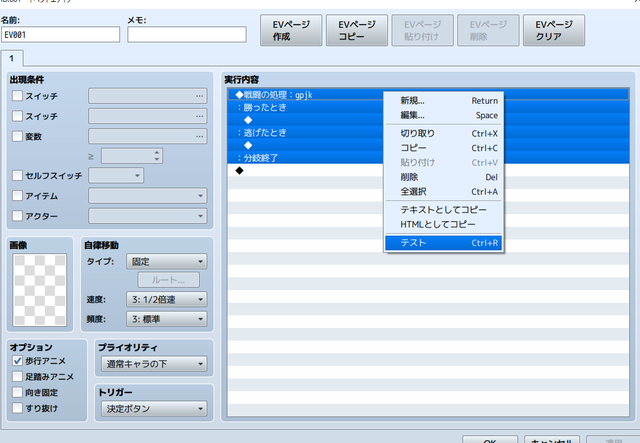Click the first スイッチ selector field ellipsis
The width and height of the screenshot is (640, 443).
(199, 96)
